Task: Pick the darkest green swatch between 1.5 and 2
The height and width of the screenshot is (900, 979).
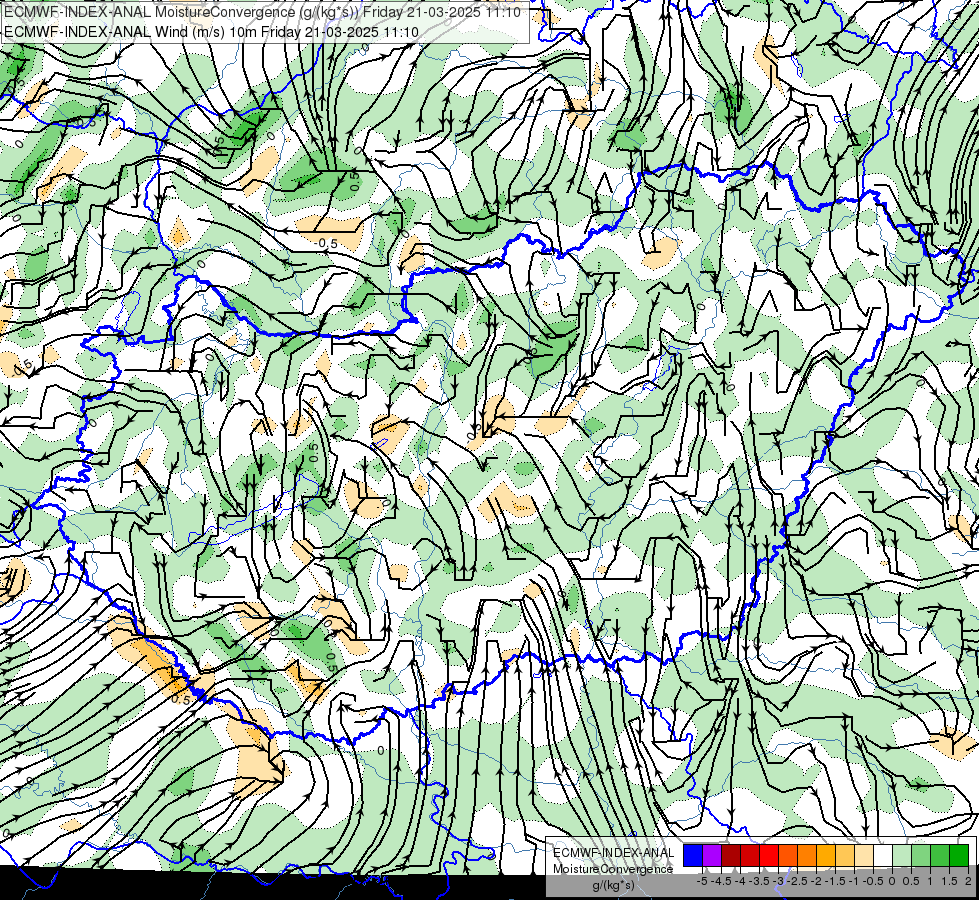Action: click(959, 856)
